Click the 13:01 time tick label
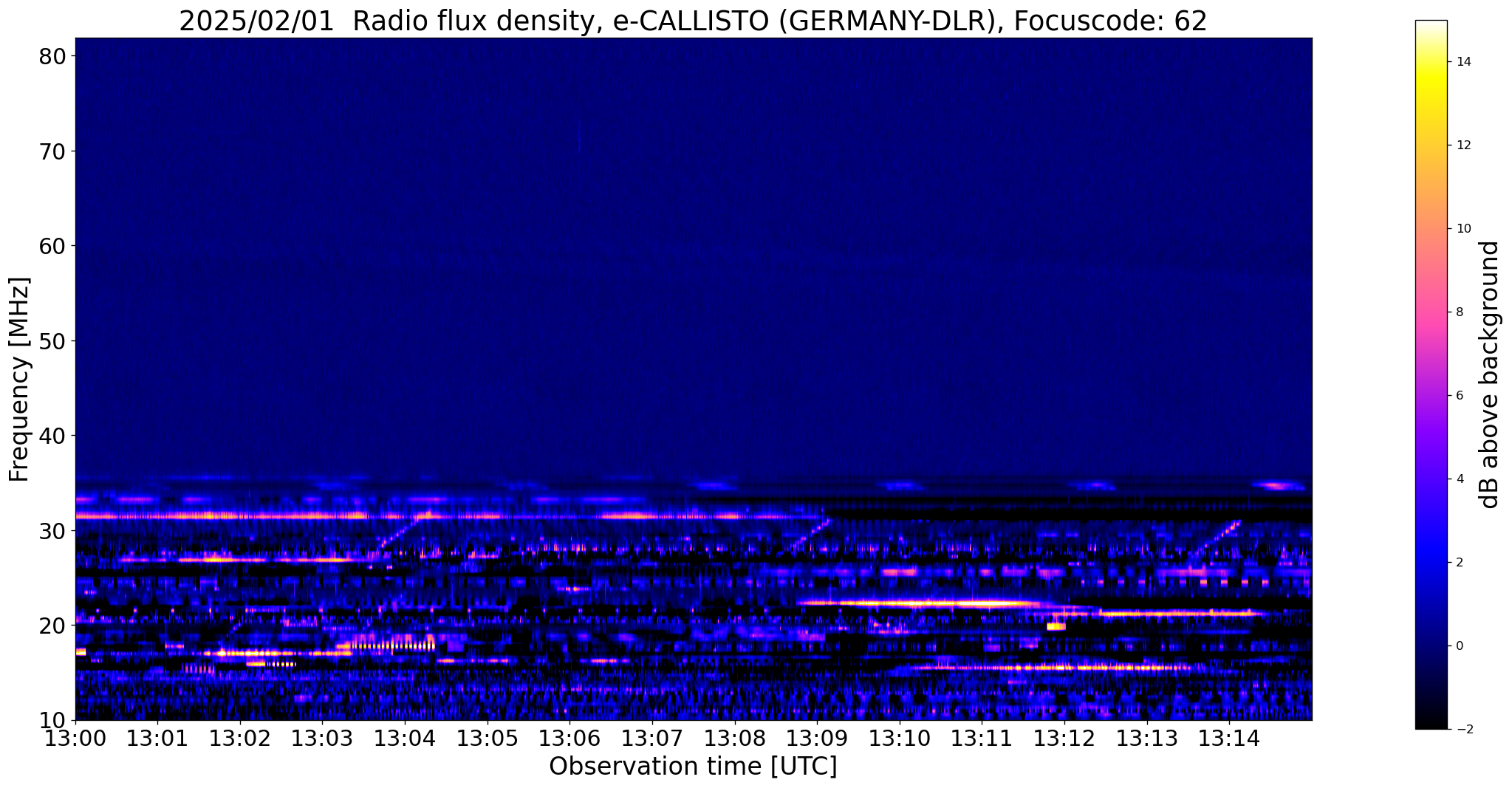Viewport: 1512px width, 788px height. pyautogui.click(x=157, y=737)
